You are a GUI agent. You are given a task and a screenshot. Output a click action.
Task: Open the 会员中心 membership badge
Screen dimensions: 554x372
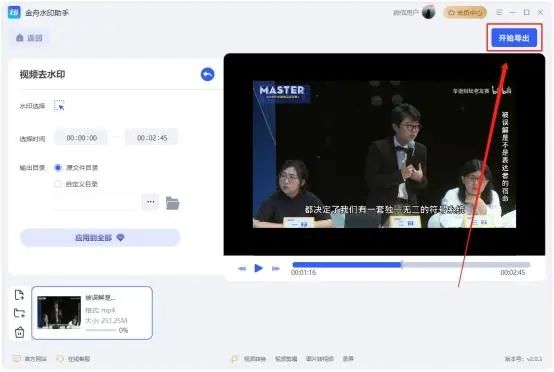(x=465, y=13)
